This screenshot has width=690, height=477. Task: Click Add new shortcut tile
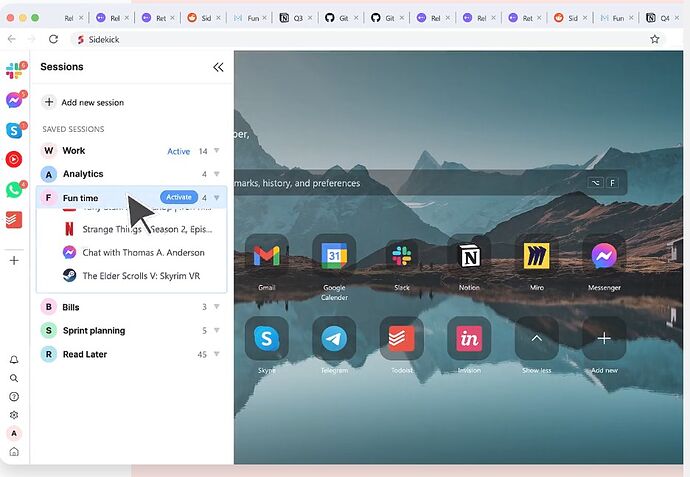tap(604, 338)
